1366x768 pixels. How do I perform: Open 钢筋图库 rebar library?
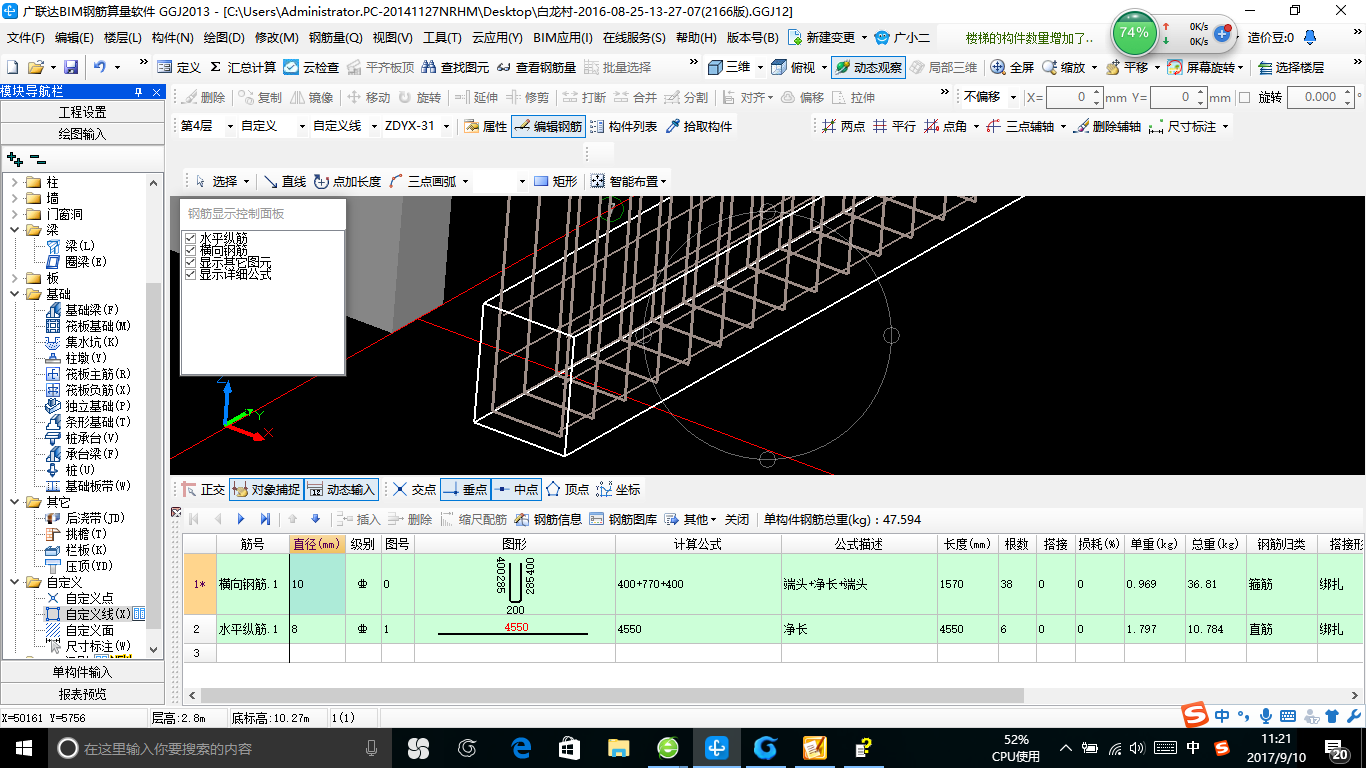(x=623, y=519)
